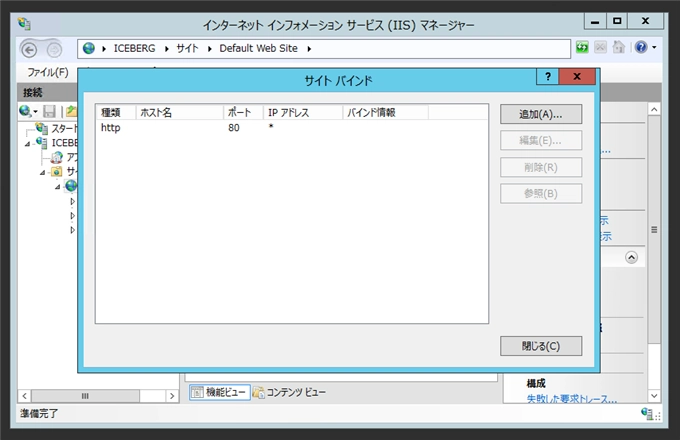The width and height of the screenshot is (680, 440).
Task: Expand the arrow after Default Web Site
Action: (309, 49)
